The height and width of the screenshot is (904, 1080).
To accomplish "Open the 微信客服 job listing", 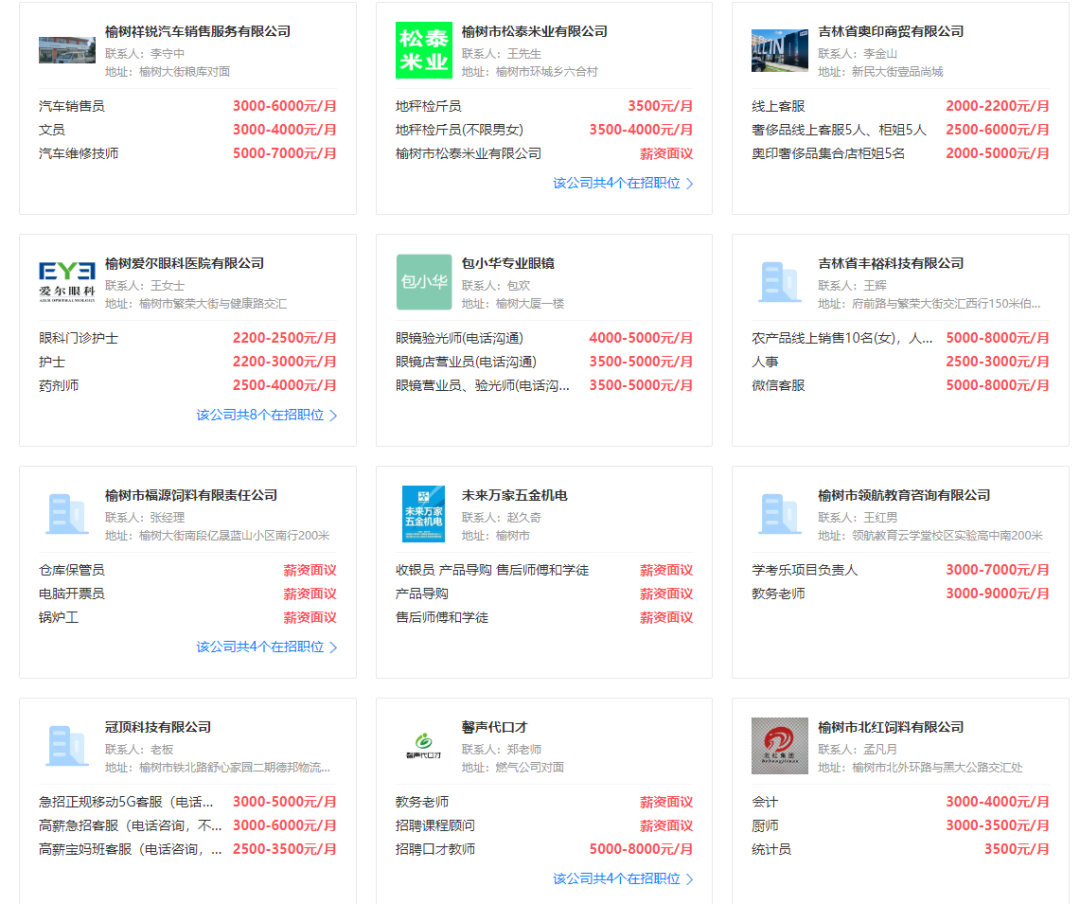I will (778, 385).
